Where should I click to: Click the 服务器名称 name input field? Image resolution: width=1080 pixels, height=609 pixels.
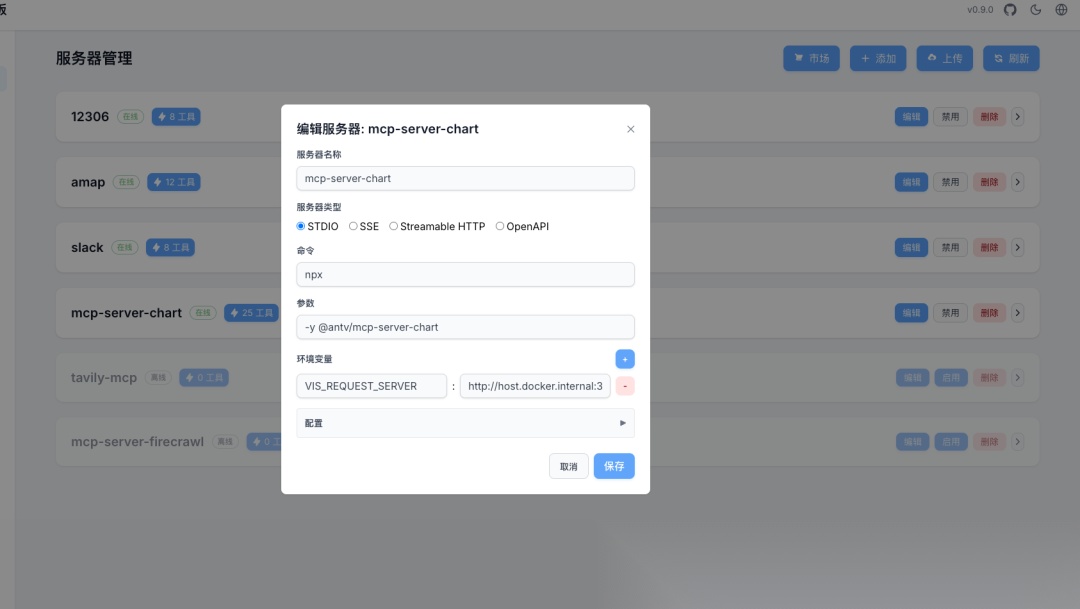tap(465, 178)
